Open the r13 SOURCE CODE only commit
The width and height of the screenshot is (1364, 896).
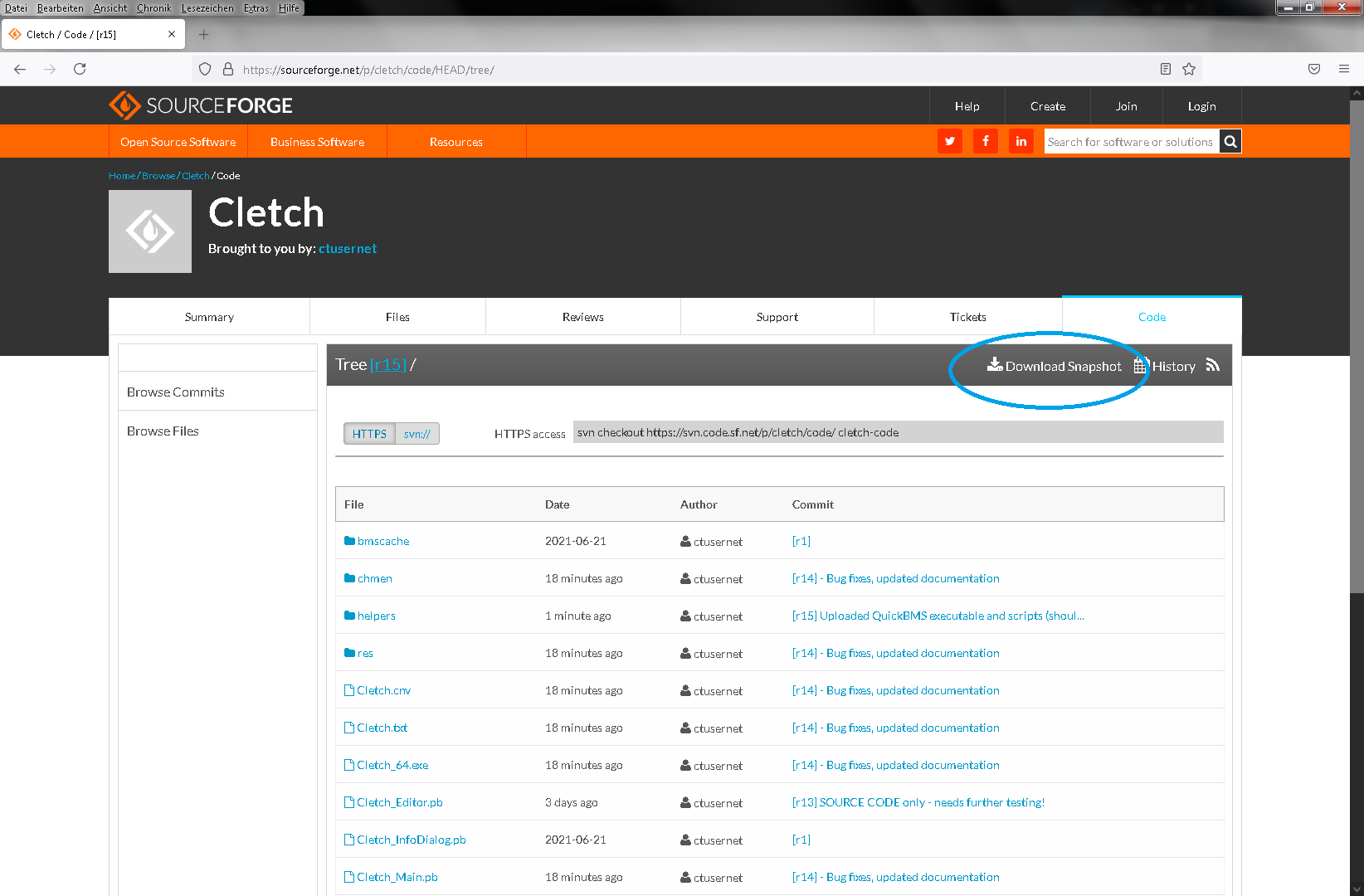(x=918, y=802)
